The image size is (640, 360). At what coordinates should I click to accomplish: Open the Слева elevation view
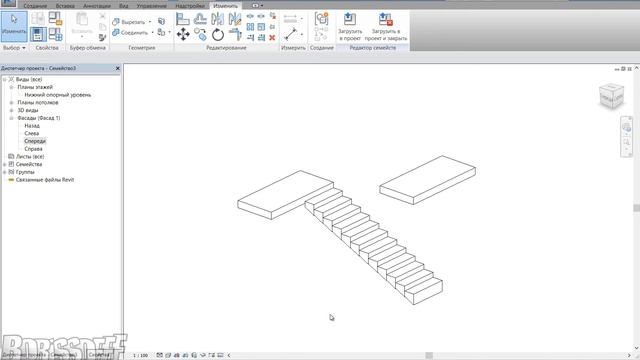pyautogui.click(x=31, y=133)
